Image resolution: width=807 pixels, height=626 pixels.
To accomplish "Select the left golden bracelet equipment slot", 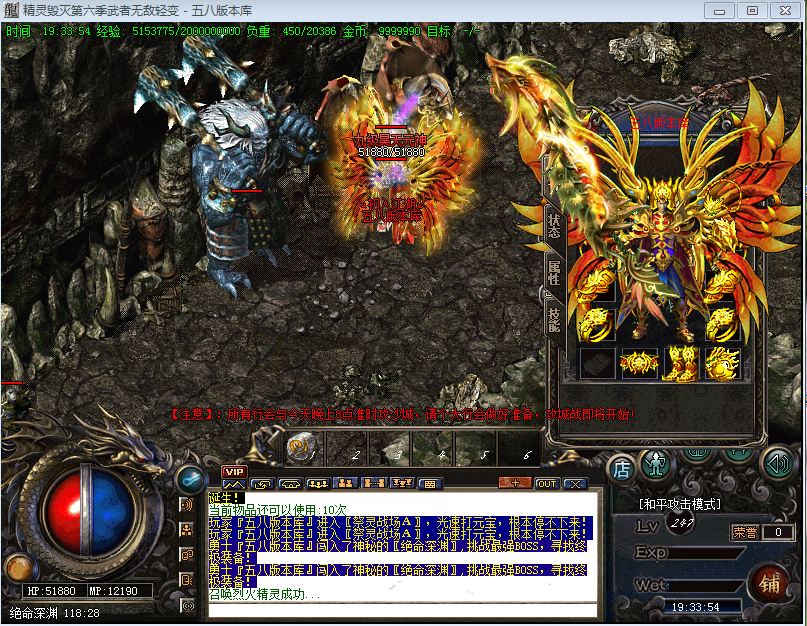I will click(x=598, y=285).
